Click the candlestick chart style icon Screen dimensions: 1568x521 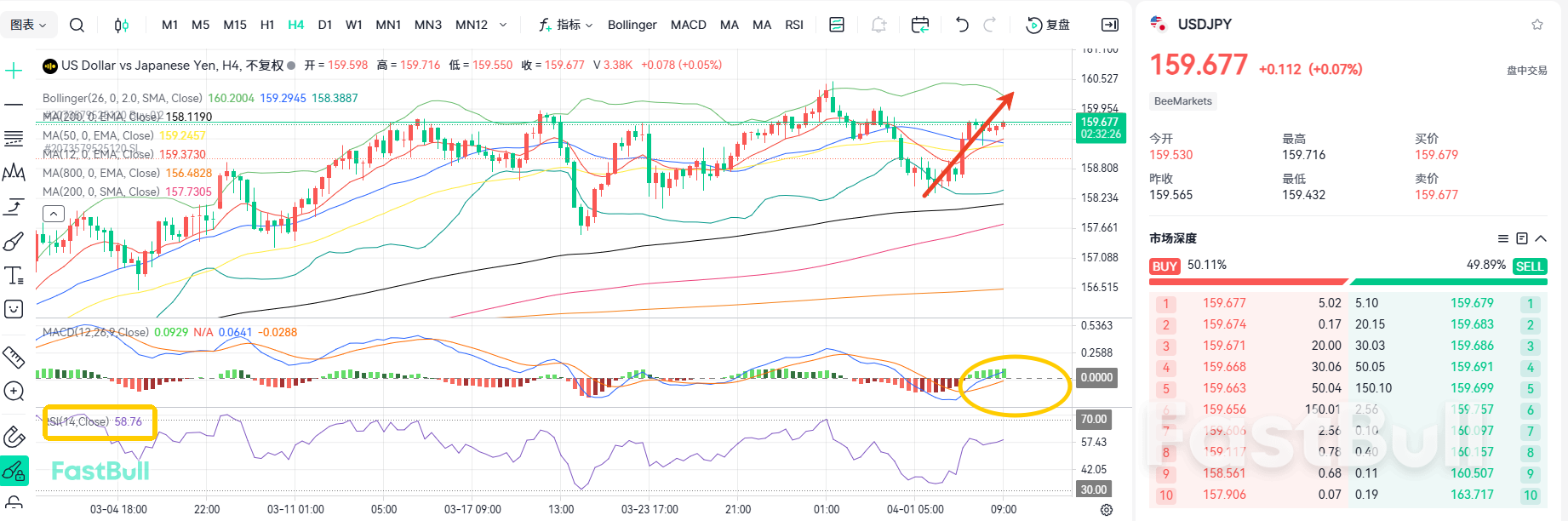click(122, 25)
